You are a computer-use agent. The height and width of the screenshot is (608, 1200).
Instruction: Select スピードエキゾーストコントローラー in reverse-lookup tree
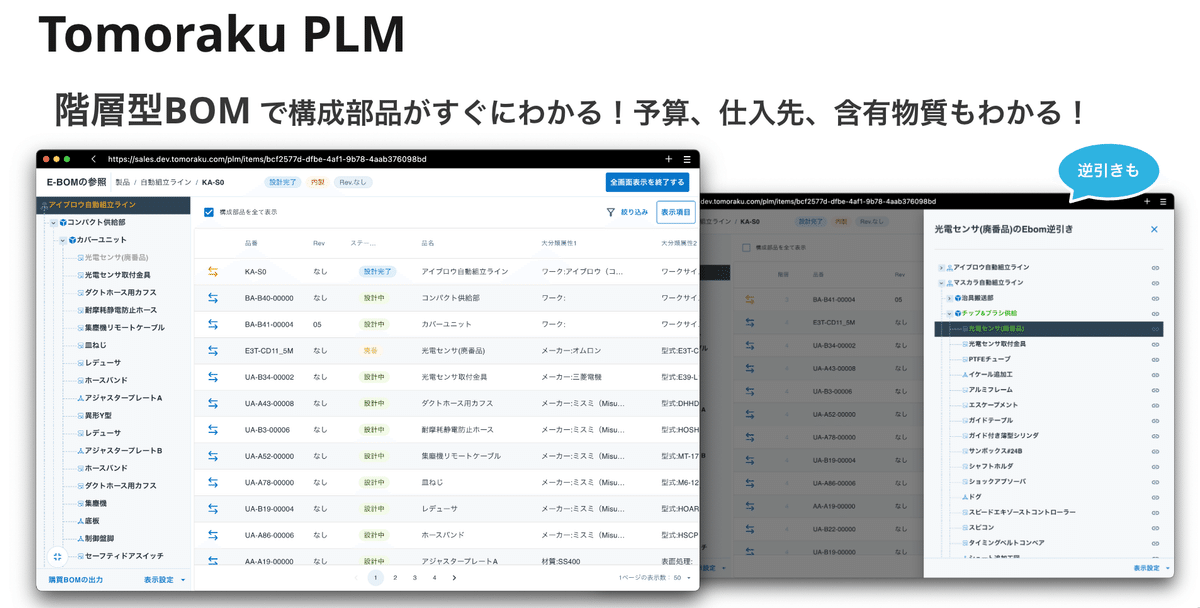pos(1022,512)
